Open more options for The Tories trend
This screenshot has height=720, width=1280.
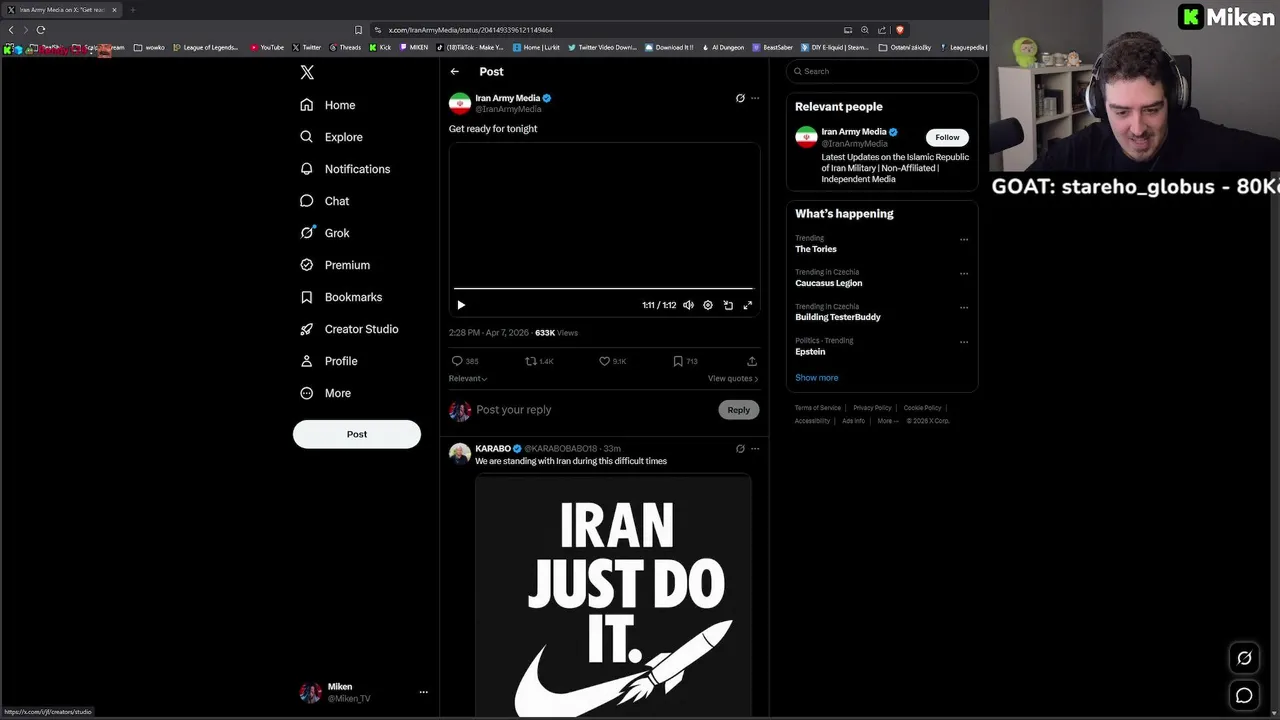(964, 240)
